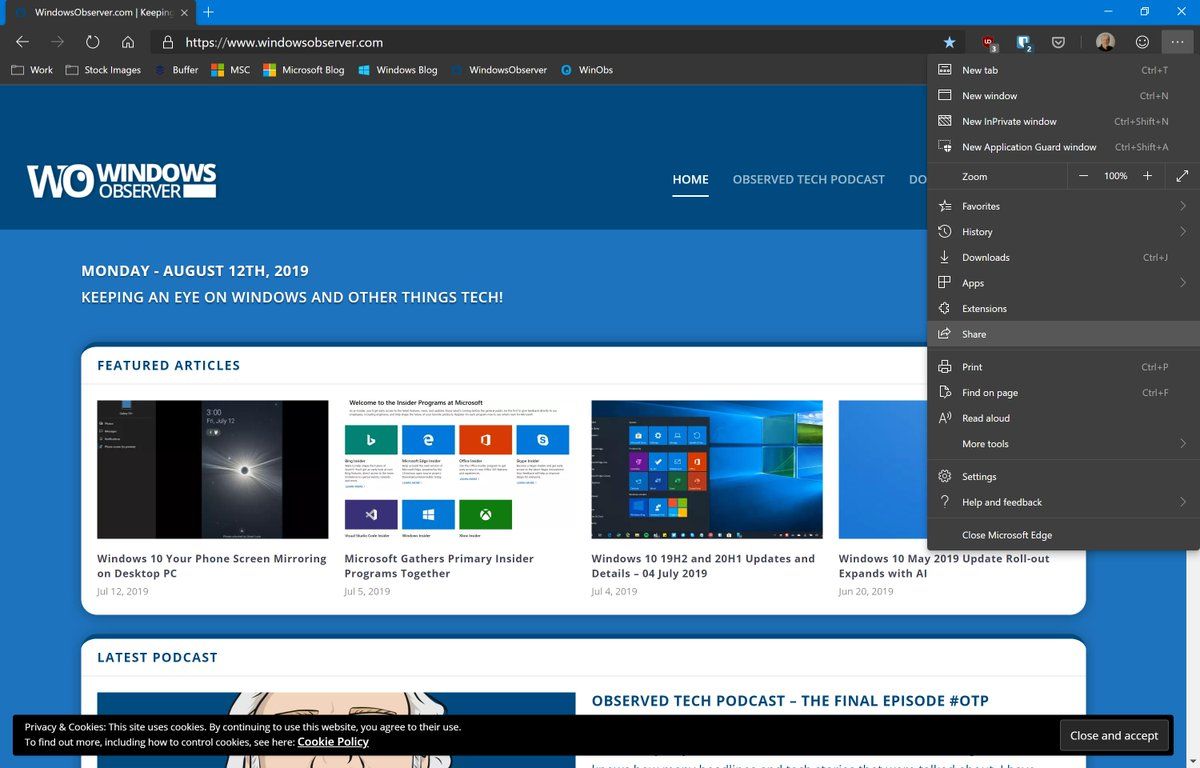Click the Forward navigation arrow
This screenshot has width=1200, height=768.
point(58,42)
